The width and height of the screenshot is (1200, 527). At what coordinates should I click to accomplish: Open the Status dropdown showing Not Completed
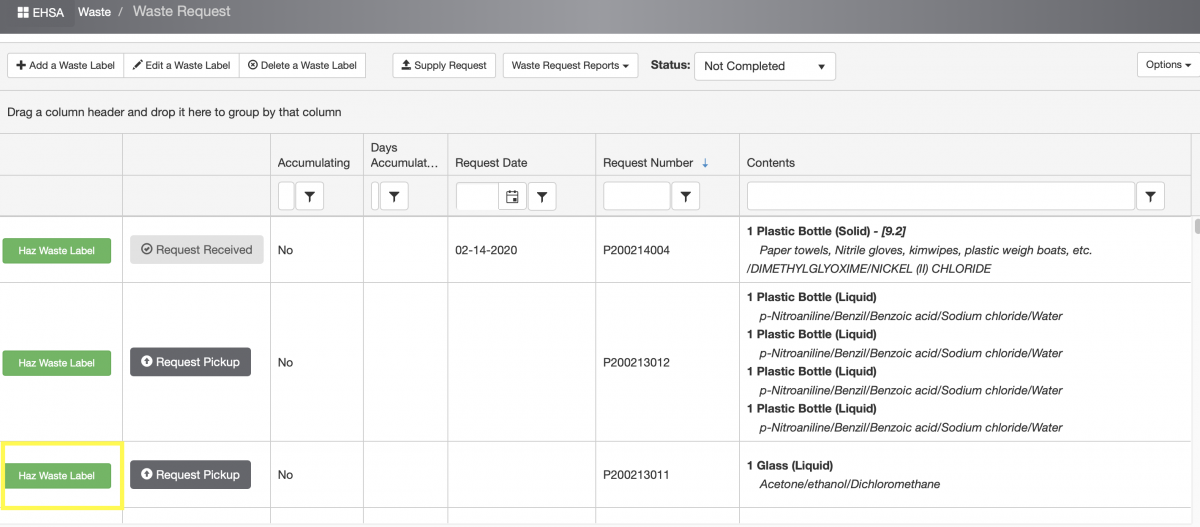pyautogui.click(x=764, y=66)
